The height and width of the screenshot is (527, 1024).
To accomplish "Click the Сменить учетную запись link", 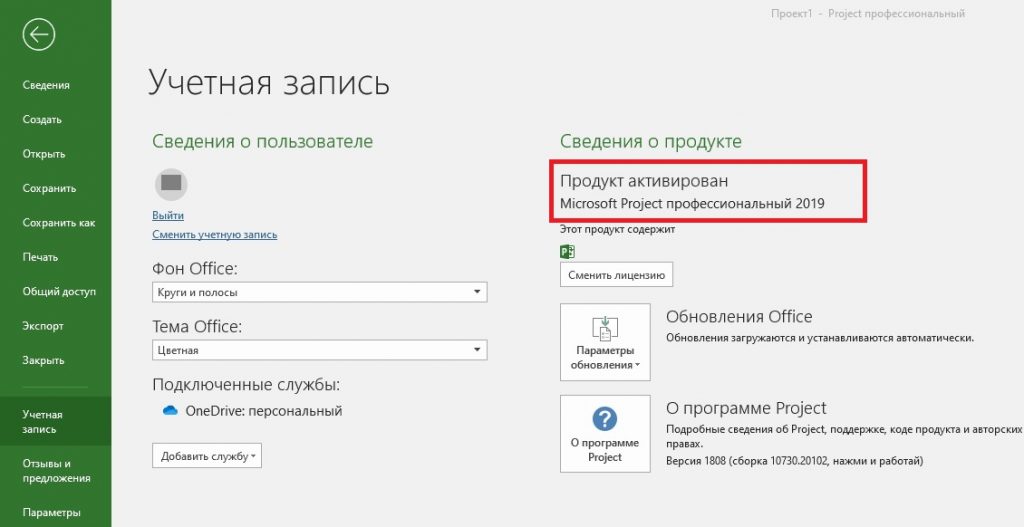I will click(214, 234).
